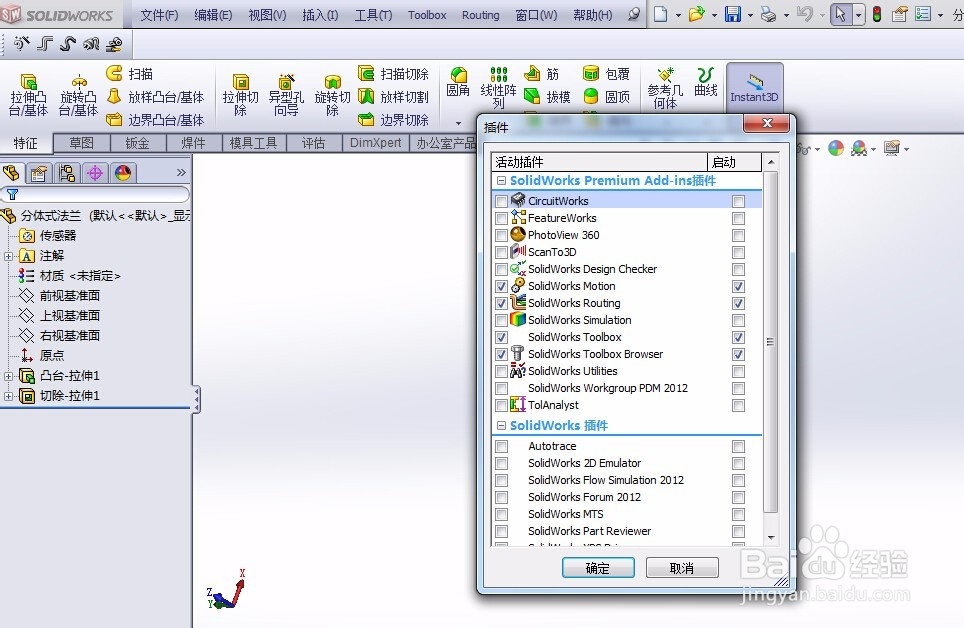Select the 拉伸凸台/基体 extrude boss tool
This screenshot has height=628, width=964.
pos(28,95)
